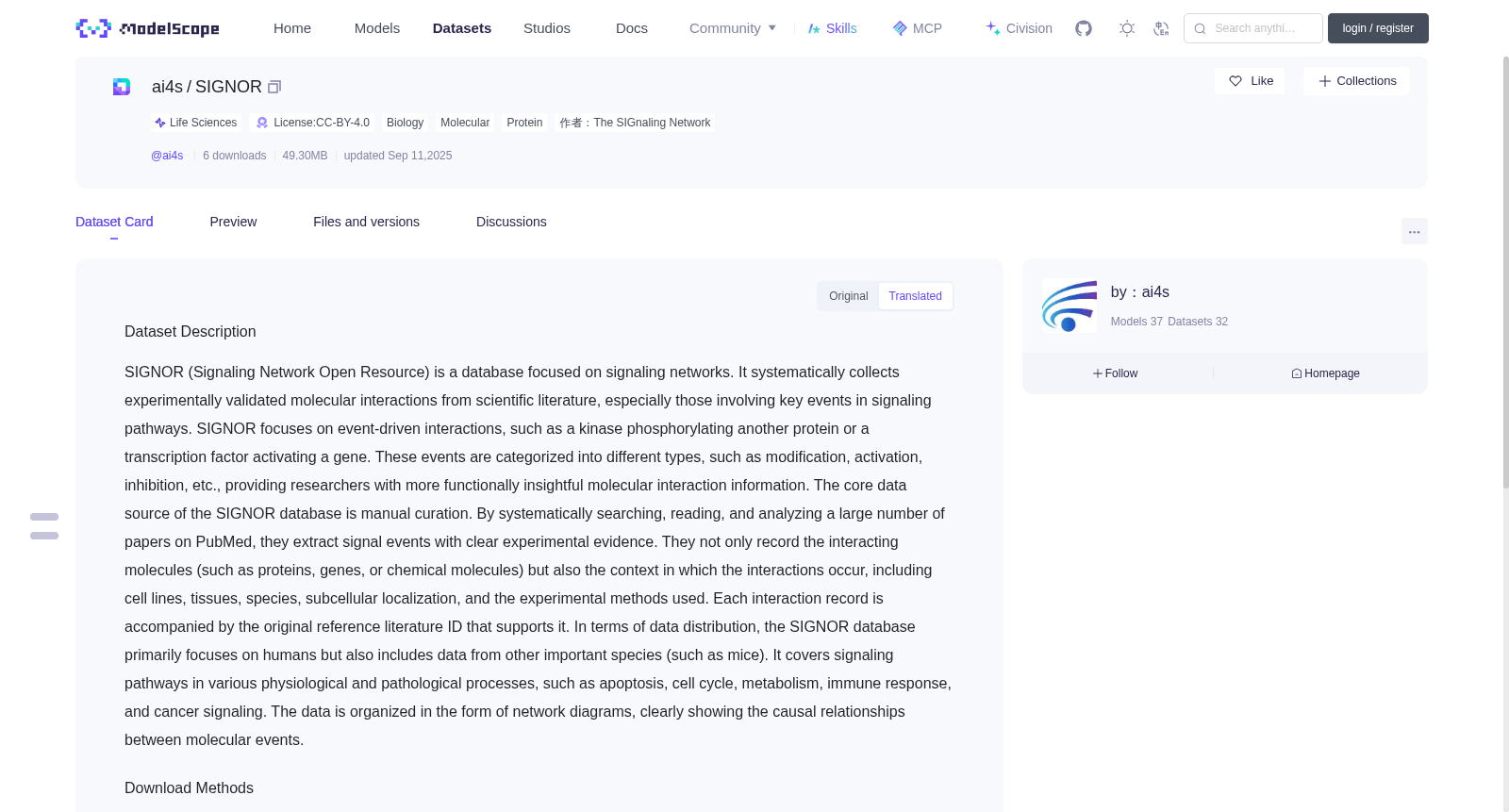Image resolution: width=1509 pixels, height=812 pixels.
Task: Click the page vertical scrollbar
Action: pyautogui.click(x=1505, y=273)
